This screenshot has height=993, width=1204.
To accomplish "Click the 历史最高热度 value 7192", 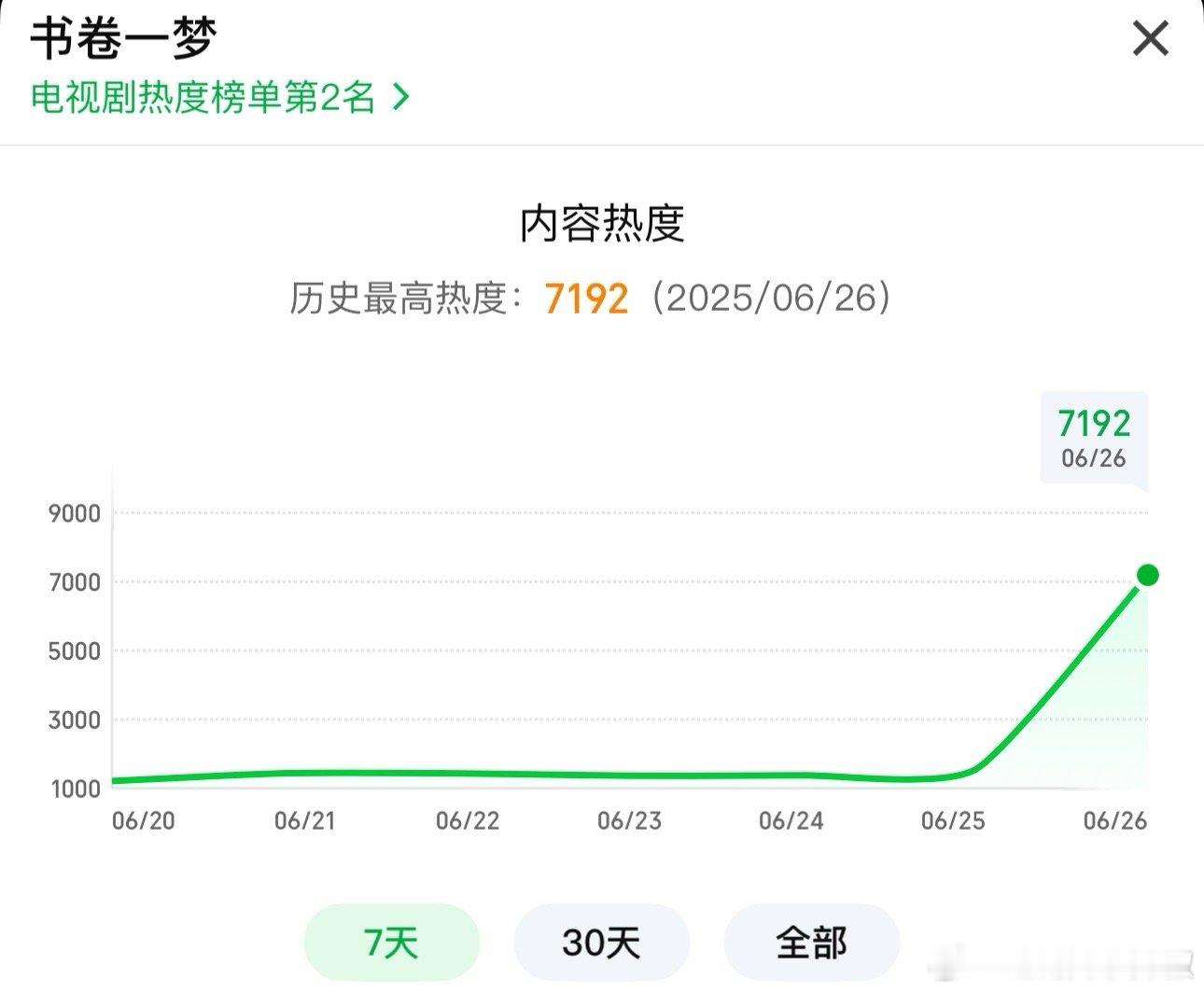I will coord(586,299).
